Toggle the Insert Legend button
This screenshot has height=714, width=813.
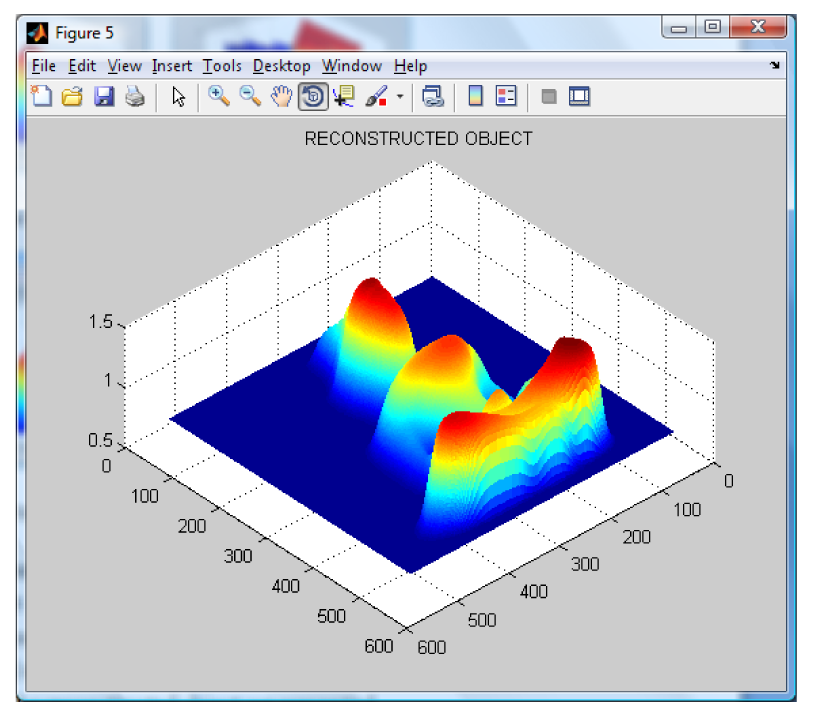click(506, 97)
